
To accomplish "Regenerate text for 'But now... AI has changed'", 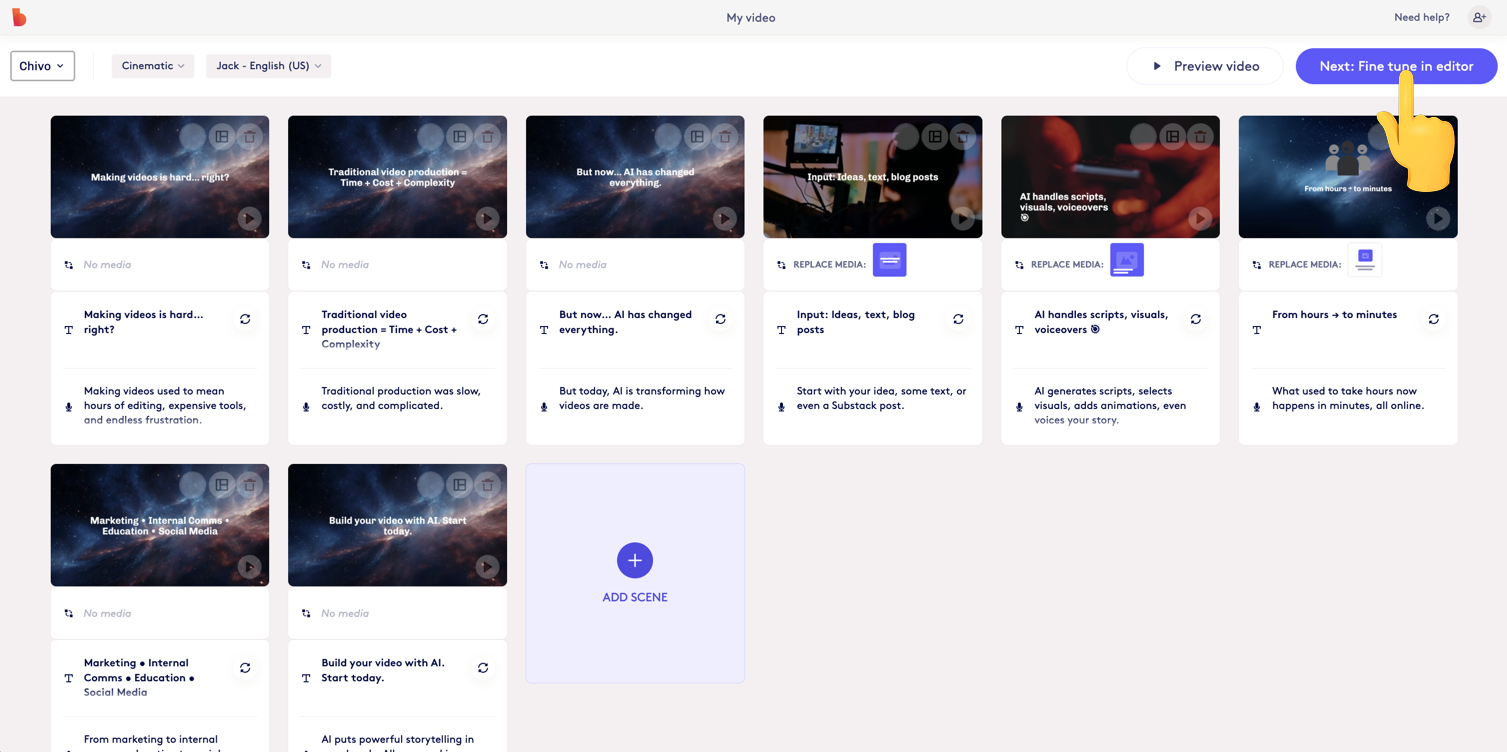I will [720, 319].
